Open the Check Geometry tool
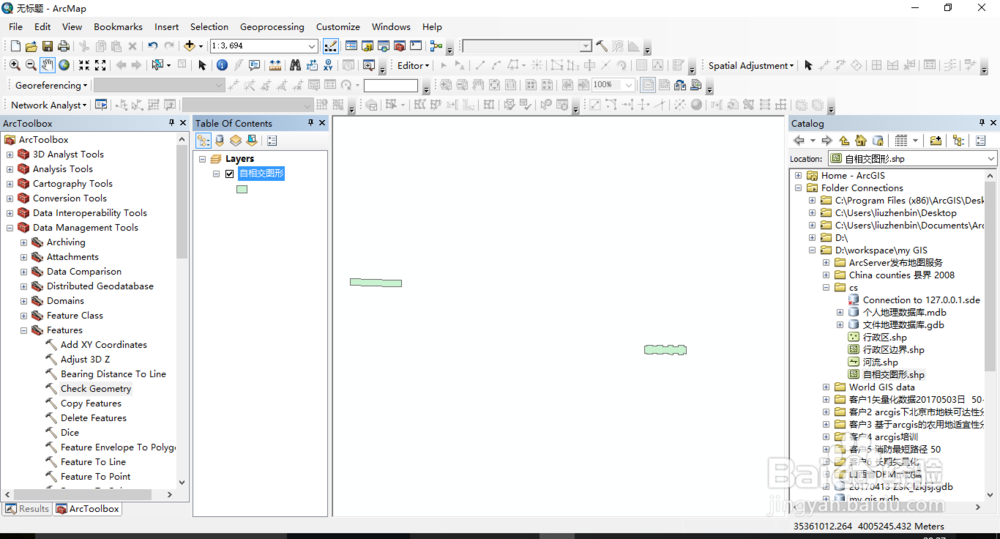1000x539 pixels. 96,388
